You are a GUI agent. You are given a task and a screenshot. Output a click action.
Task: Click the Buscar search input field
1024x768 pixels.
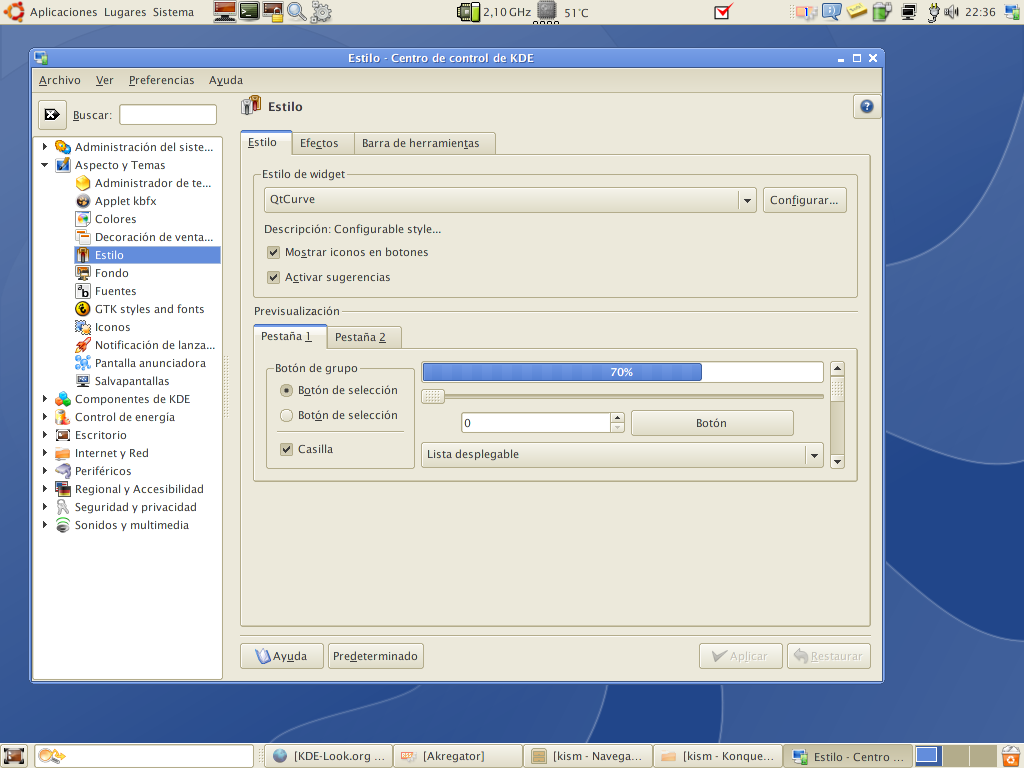(x=168, y=115)
